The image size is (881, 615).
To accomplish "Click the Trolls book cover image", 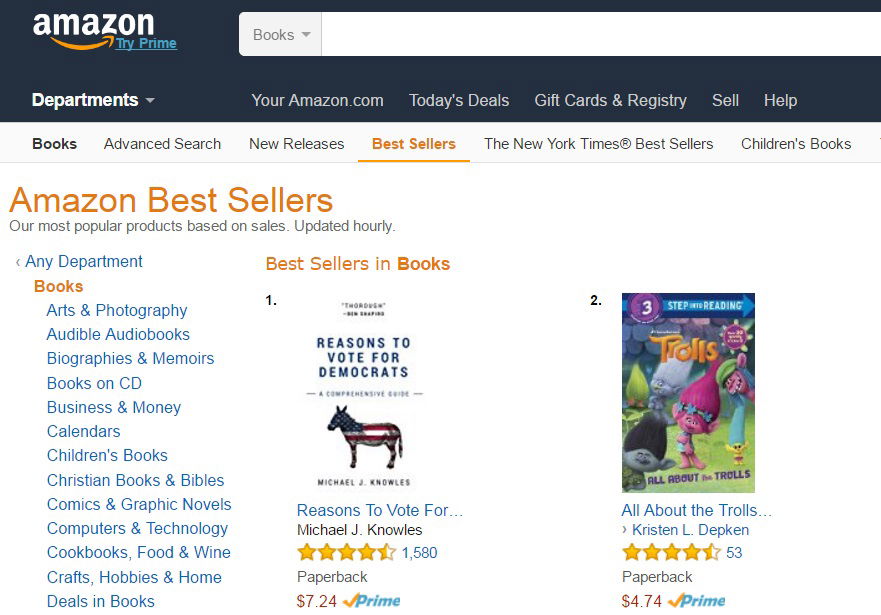I will pos(688,393).
